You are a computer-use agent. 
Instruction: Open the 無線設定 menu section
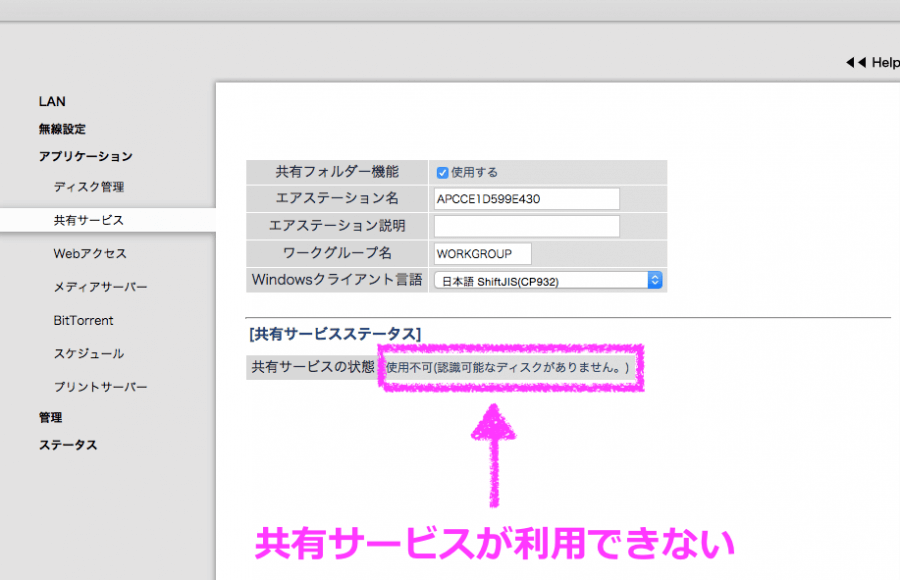[x=62, y=129]
